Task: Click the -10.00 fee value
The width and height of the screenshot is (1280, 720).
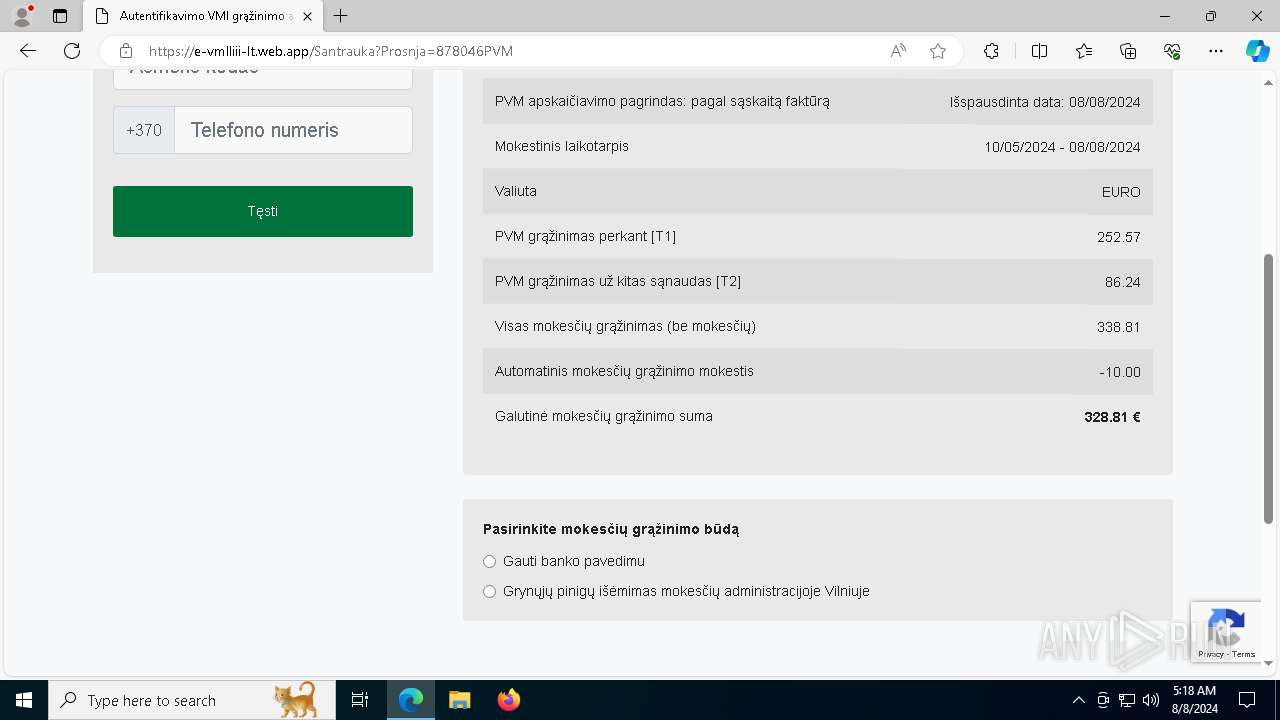Action: tap(1120, 372)
